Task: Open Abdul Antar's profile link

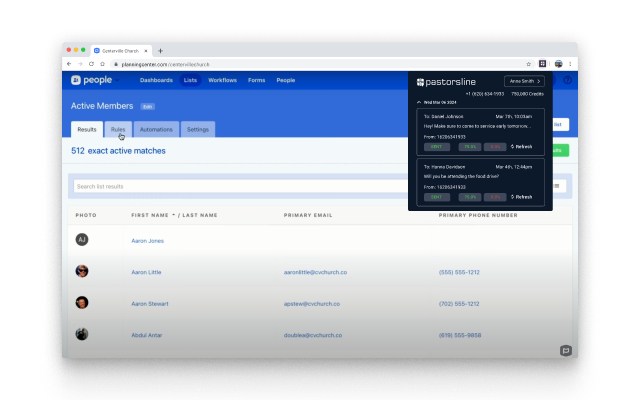Action: [147, 335]
